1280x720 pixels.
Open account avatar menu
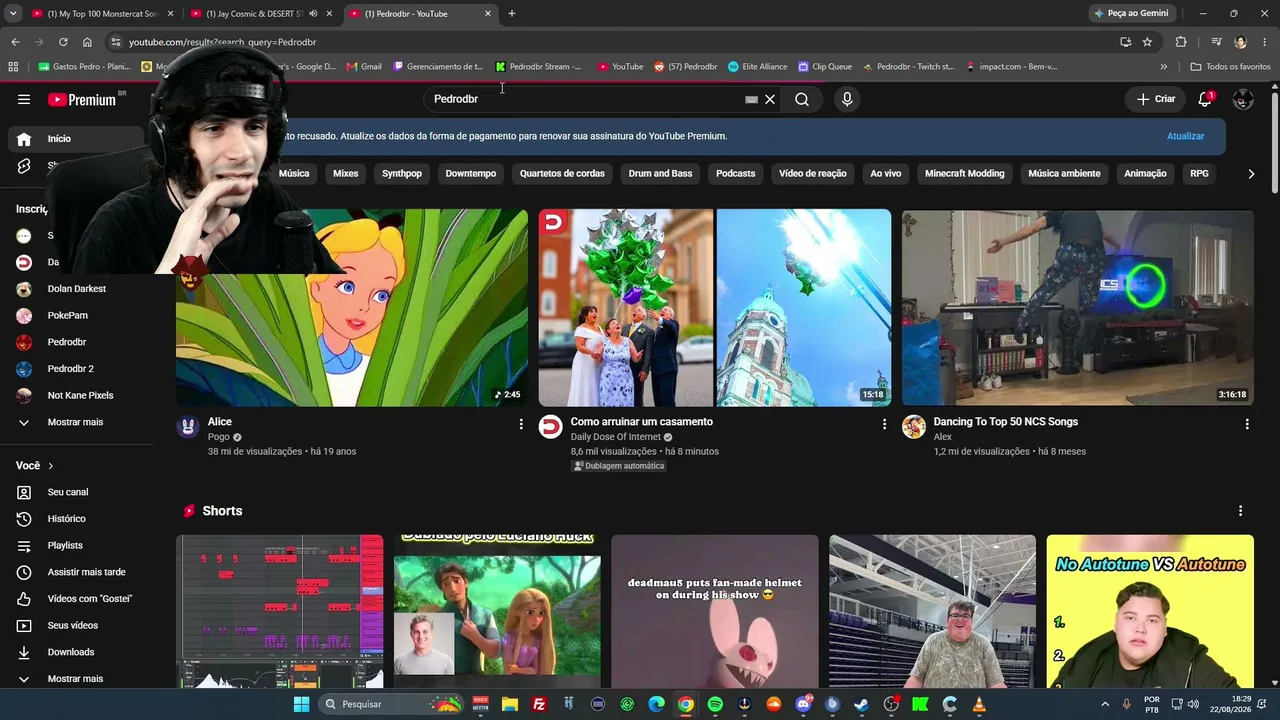click(1243, 99)
